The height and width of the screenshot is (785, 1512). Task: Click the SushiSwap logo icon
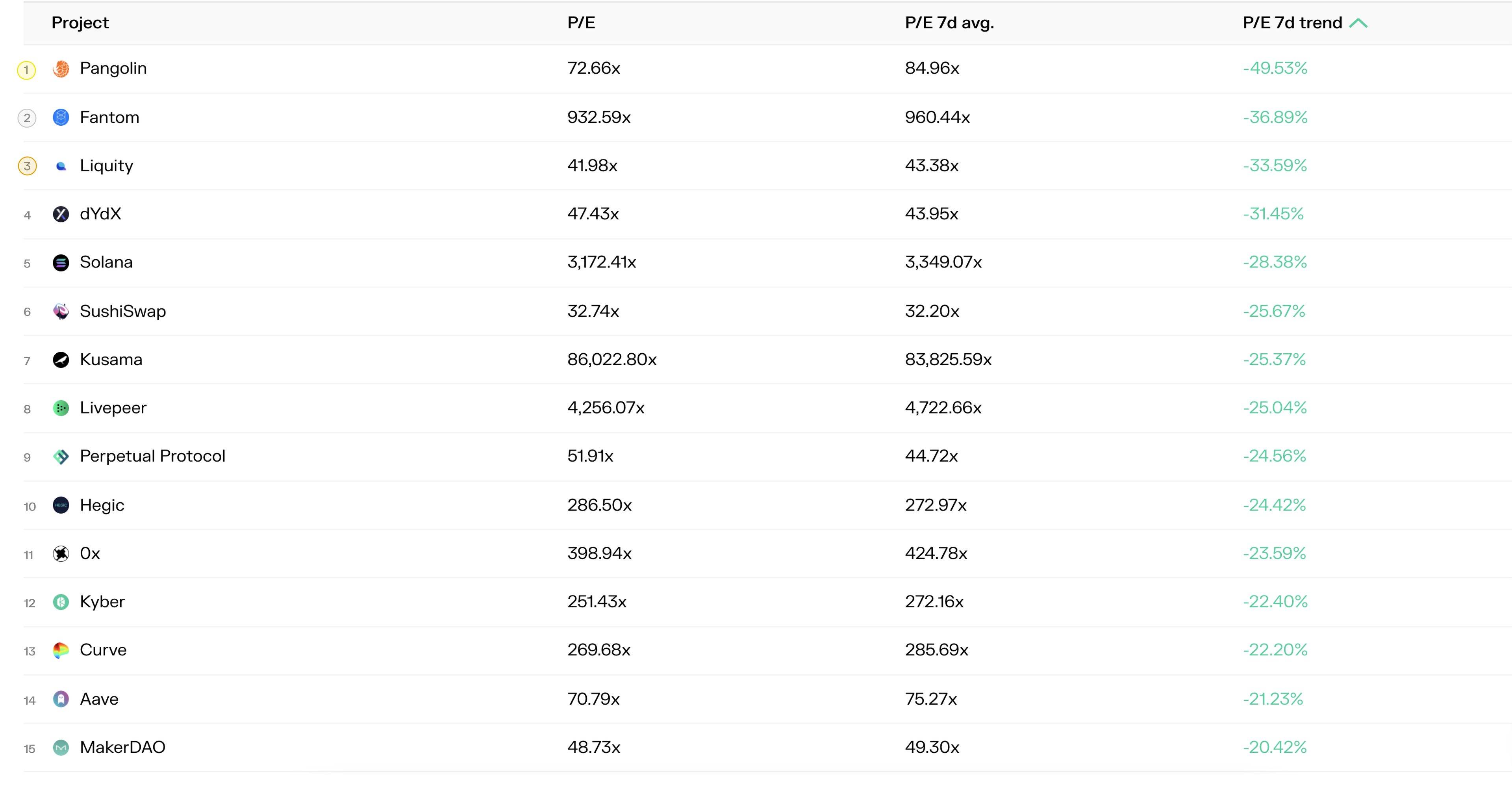tap(61, 311)
